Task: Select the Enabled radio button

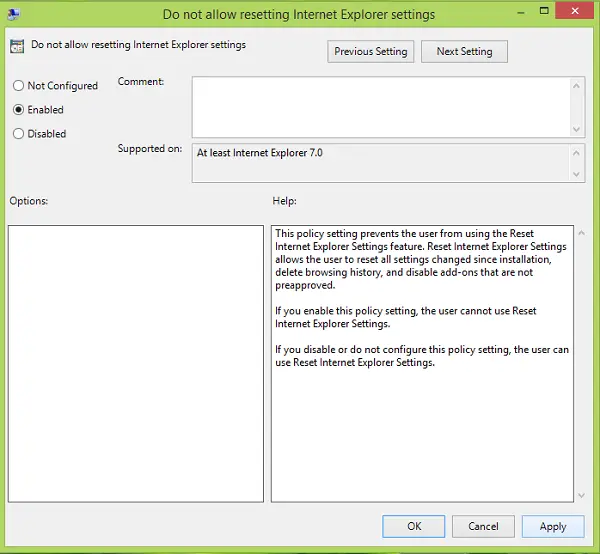Action: point(18,109)
